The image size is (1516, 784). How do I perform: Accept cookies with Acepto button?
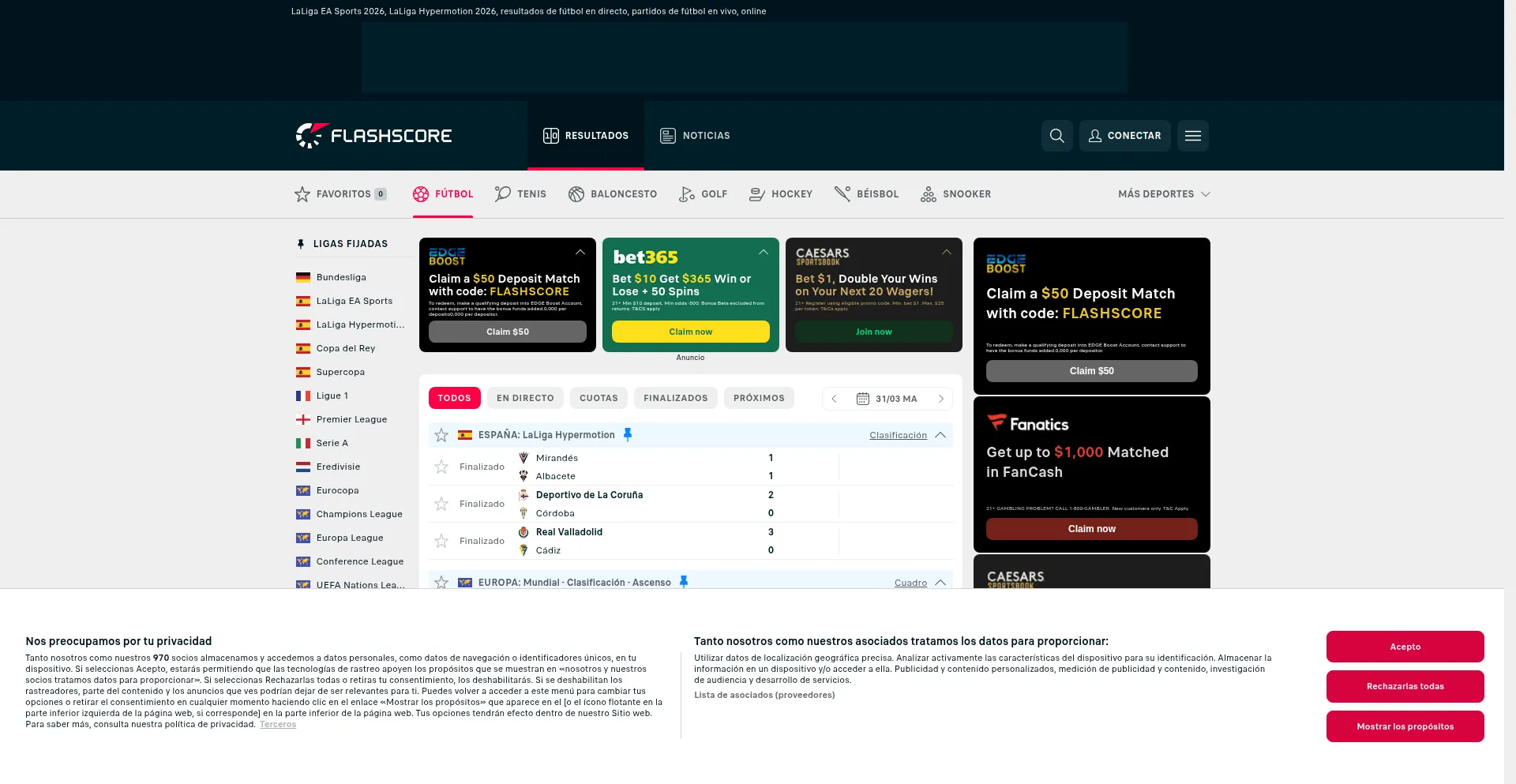(x=1405, y=647)
